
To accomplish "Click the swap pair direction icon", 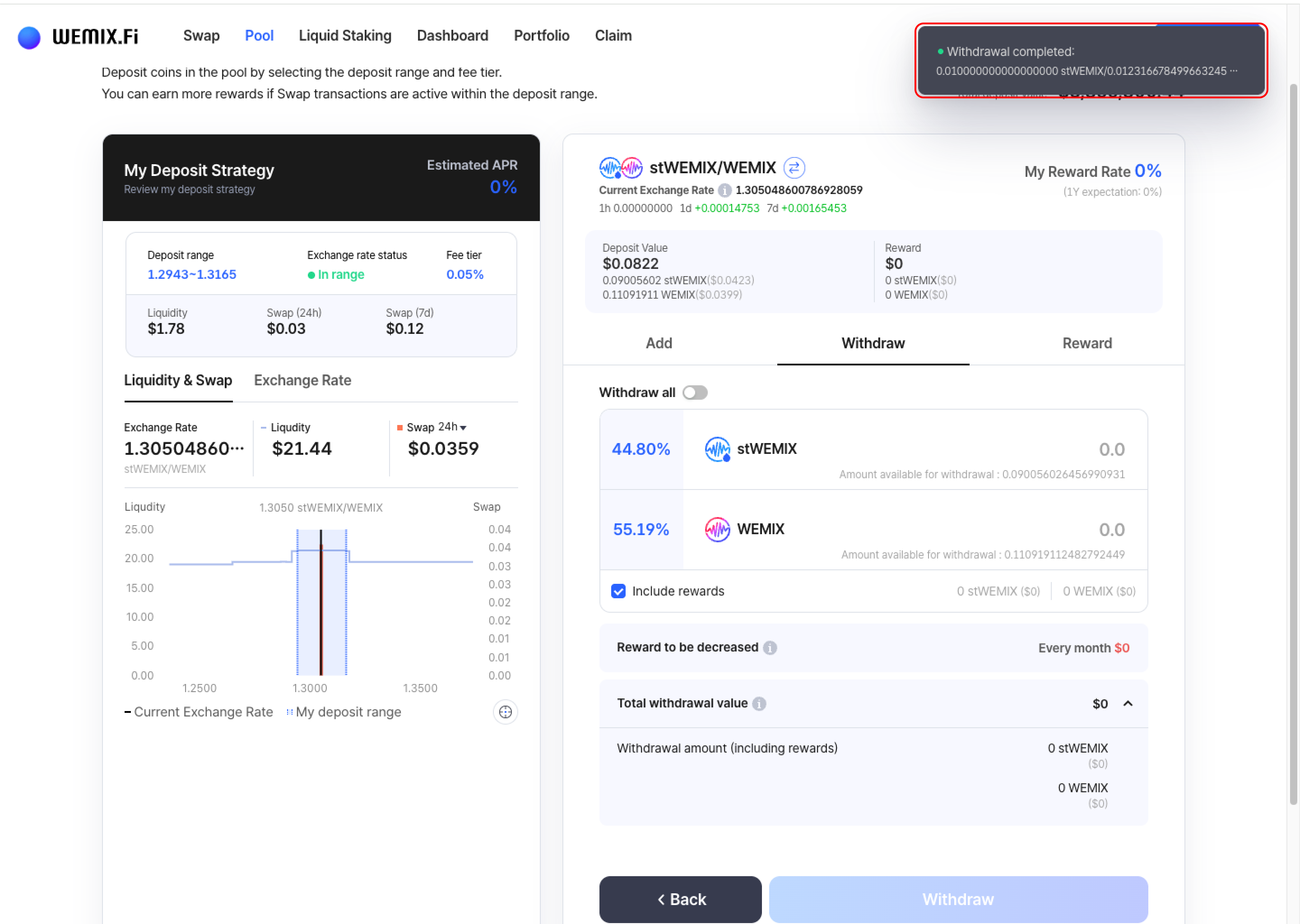I will click(x=794, y=168).
